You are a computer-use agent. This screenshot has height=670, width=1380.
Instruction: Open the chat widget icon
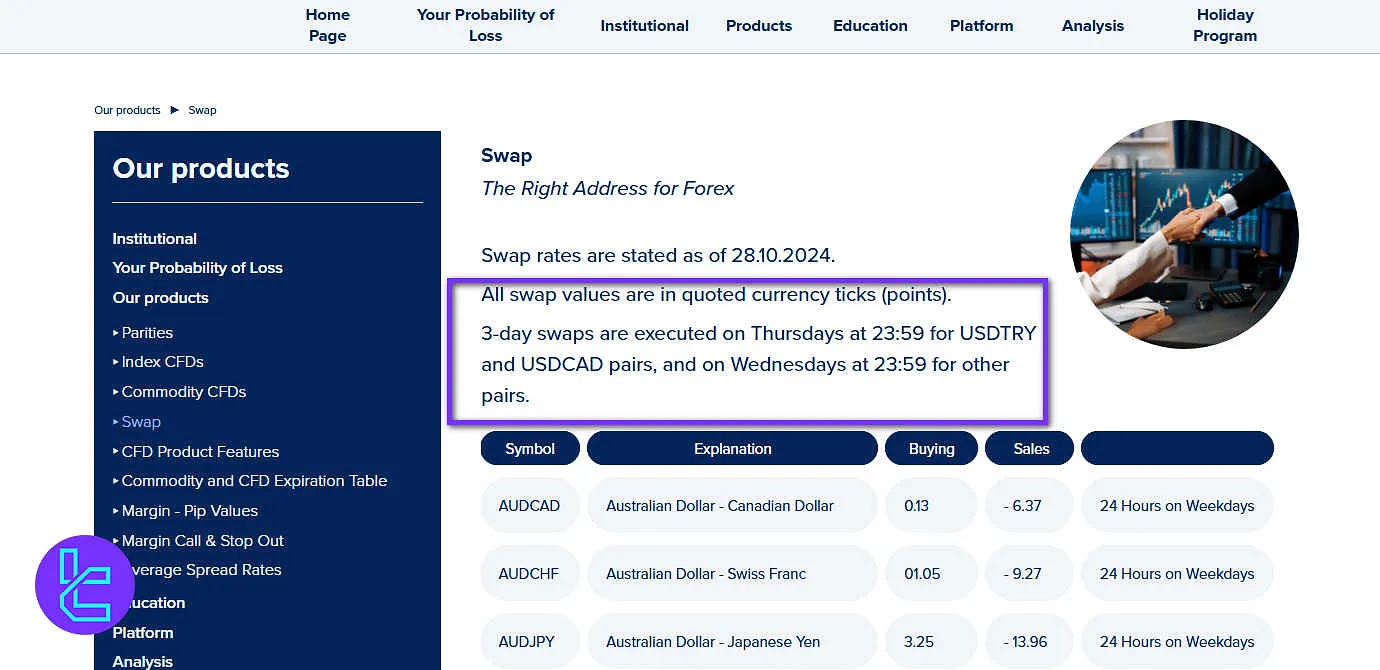[84, 585]
